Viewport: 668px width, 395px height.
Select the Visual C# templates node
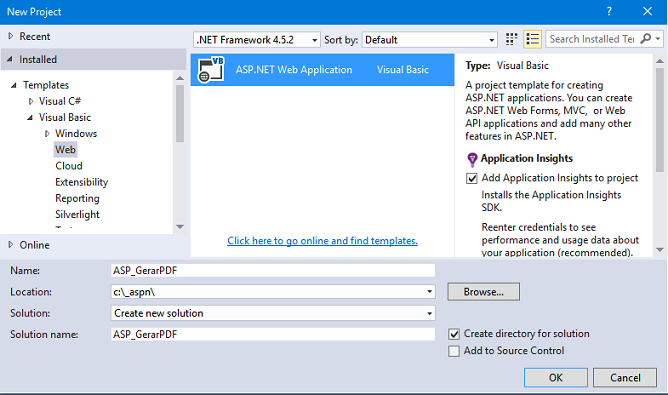point(60,101)
